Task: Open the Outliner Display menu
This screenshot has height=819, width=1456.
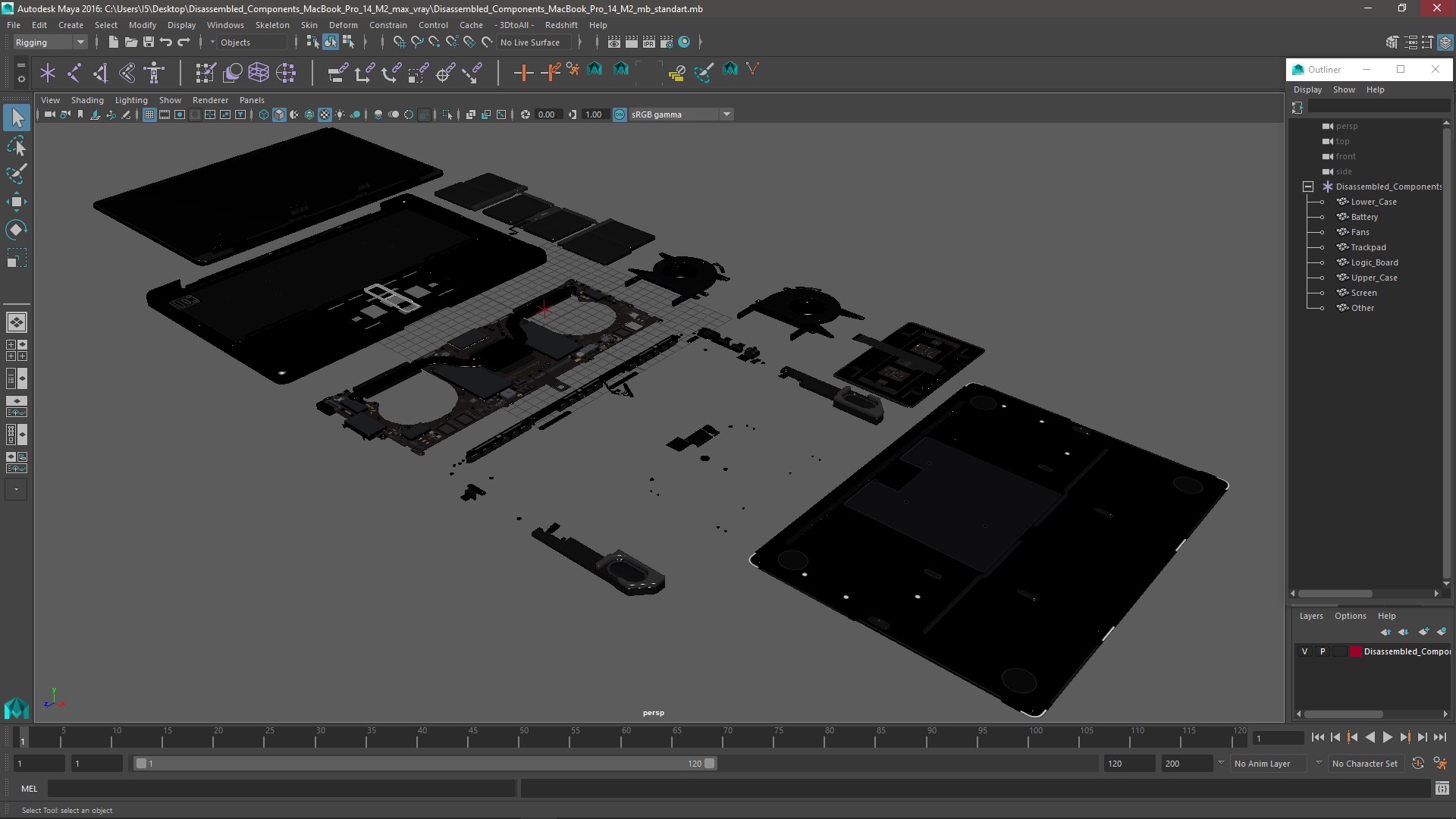Action: [x=1307, y=89]
